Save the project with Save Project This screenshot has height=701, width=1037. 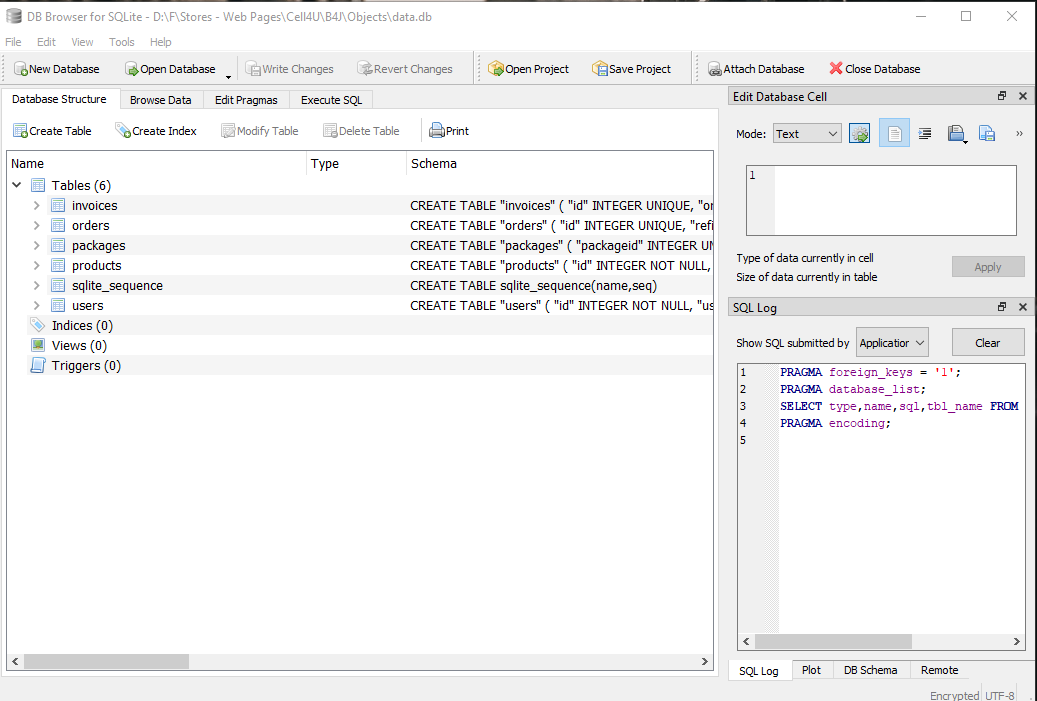pos(600,69)
